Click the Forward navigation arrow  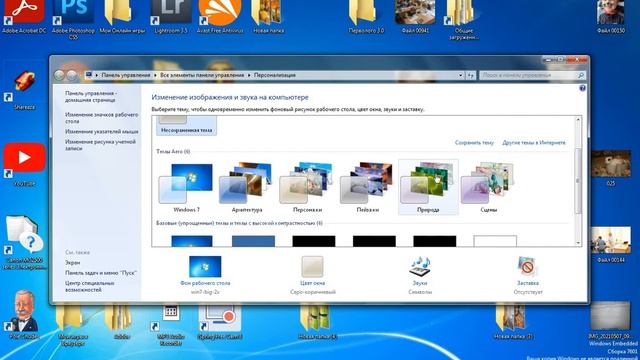72,75
